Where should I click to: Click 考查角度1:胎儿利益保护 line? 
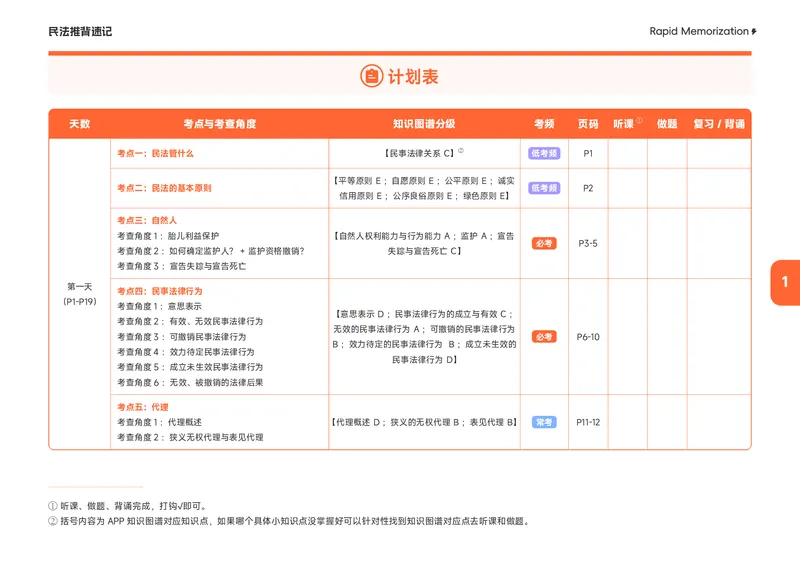click(168, 236)
